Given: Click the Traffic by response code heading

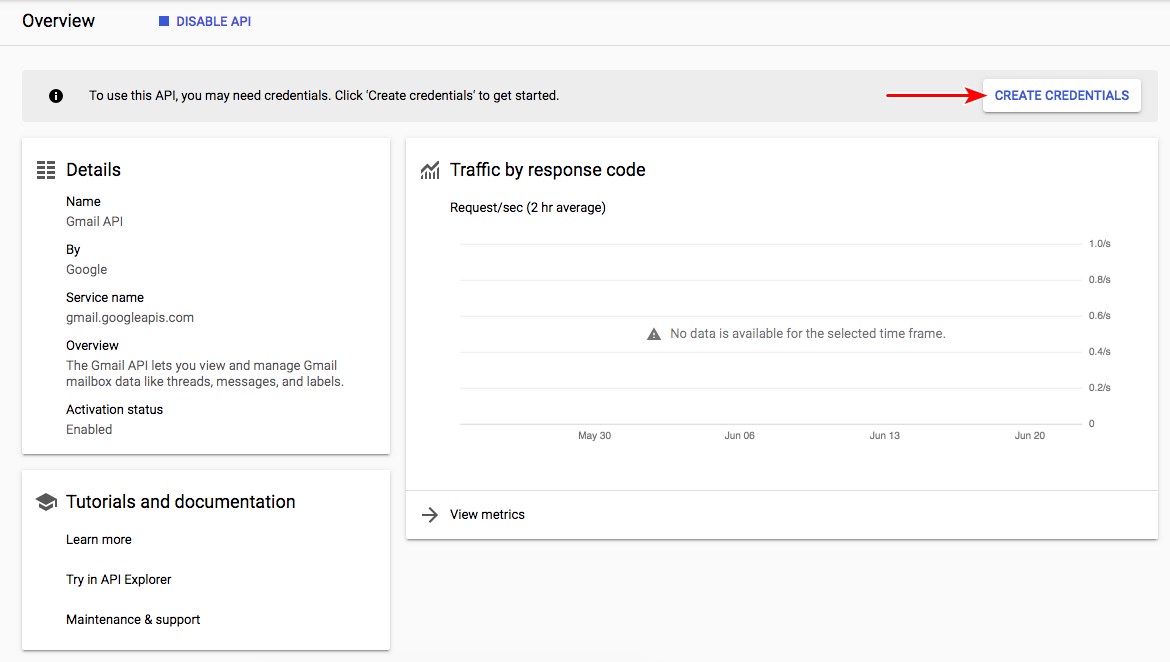Looking at the screenshot, I should [548, 170].
